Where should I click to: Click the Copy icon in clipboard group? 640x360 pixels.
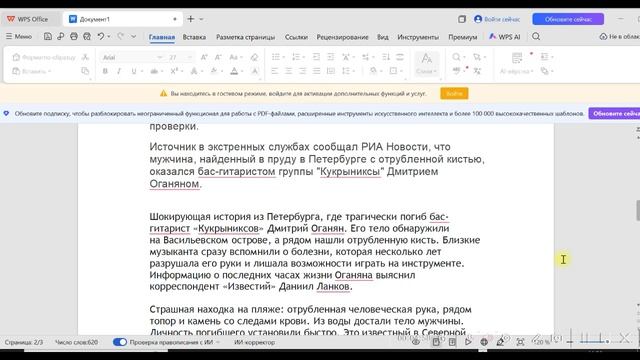(85, 71)
